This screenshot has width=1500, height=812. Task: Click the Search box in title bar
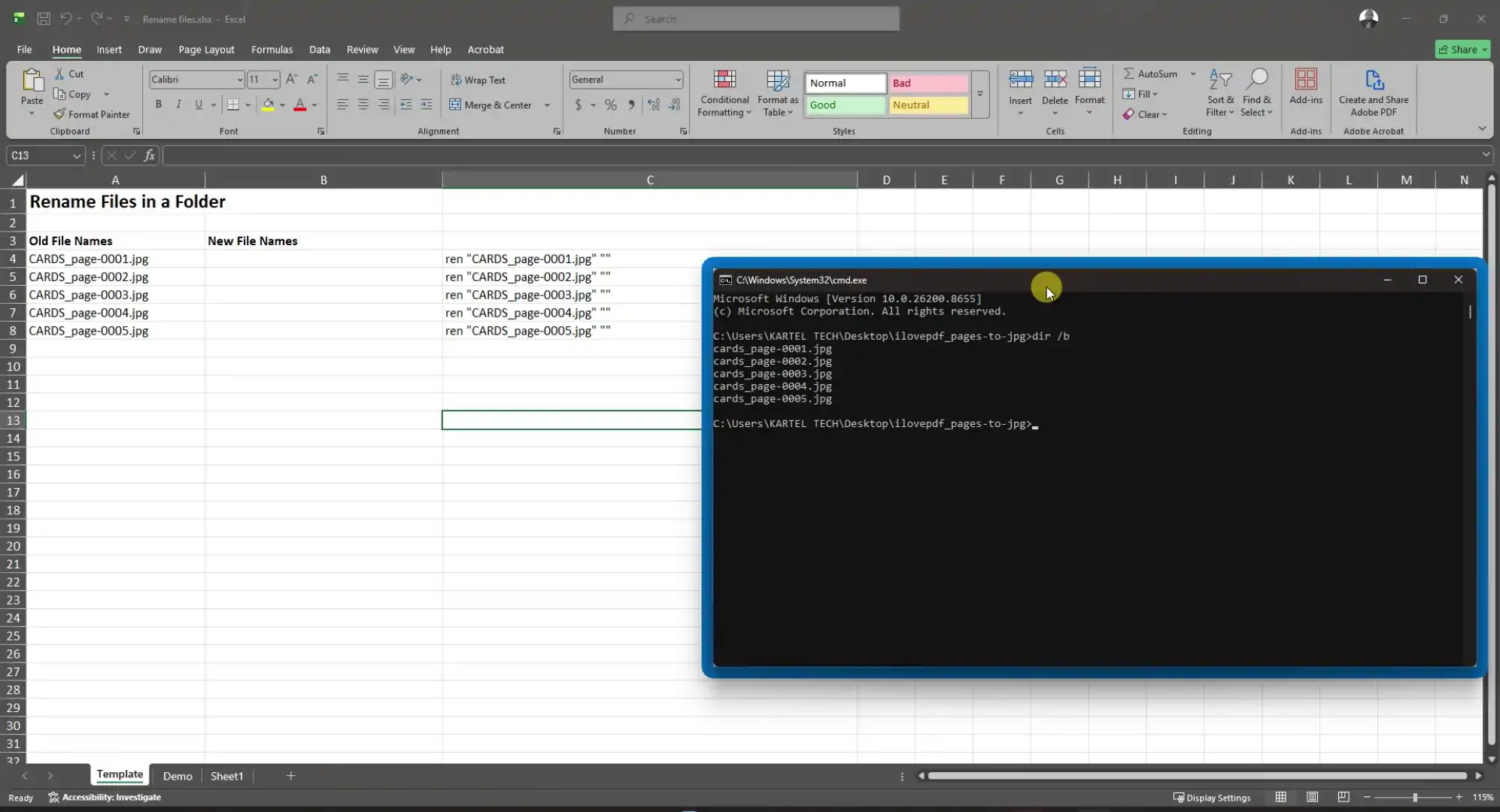click(x=756, y=19)
